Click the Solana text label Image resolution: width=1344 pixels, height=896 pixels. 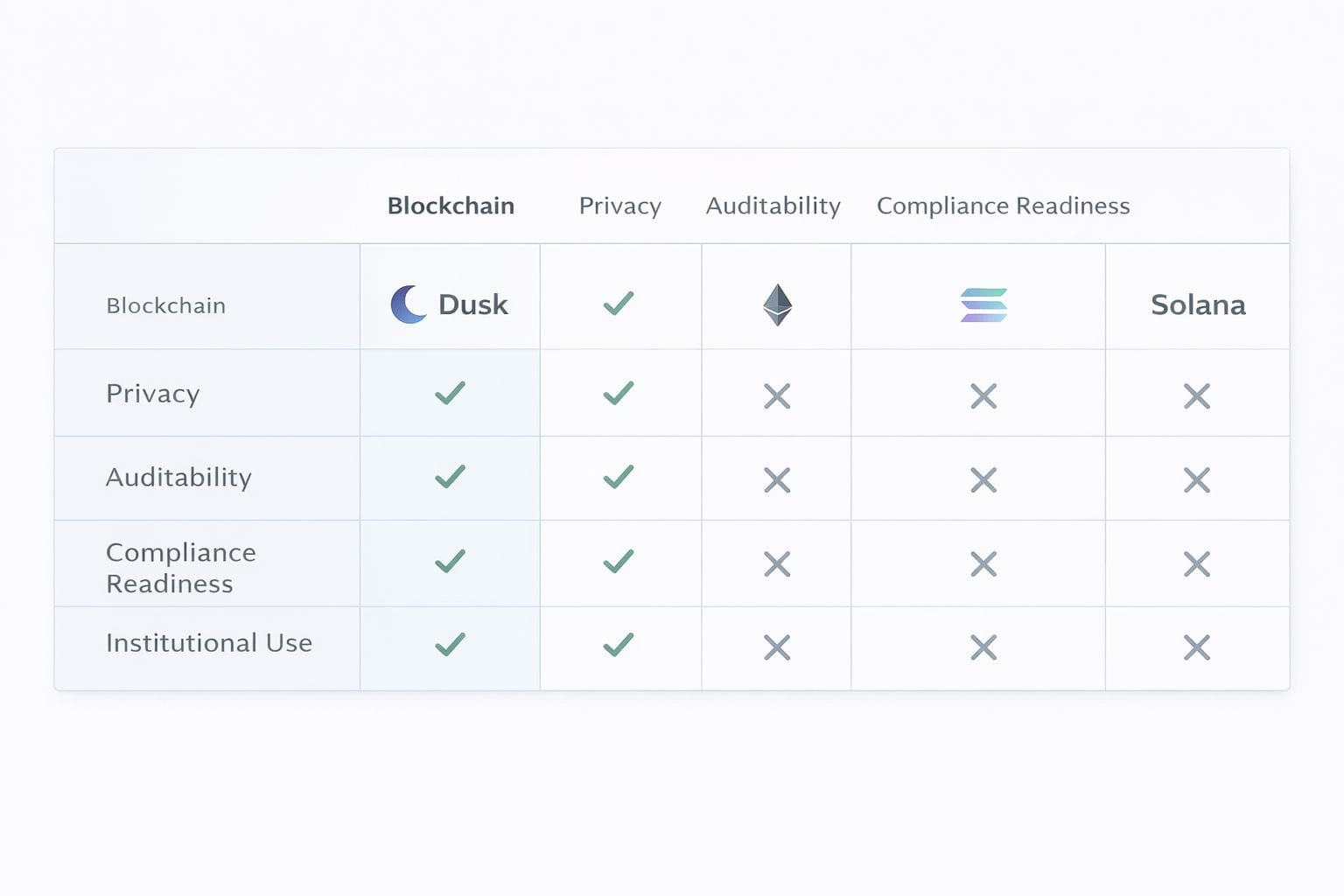(x=1197, y=304)
